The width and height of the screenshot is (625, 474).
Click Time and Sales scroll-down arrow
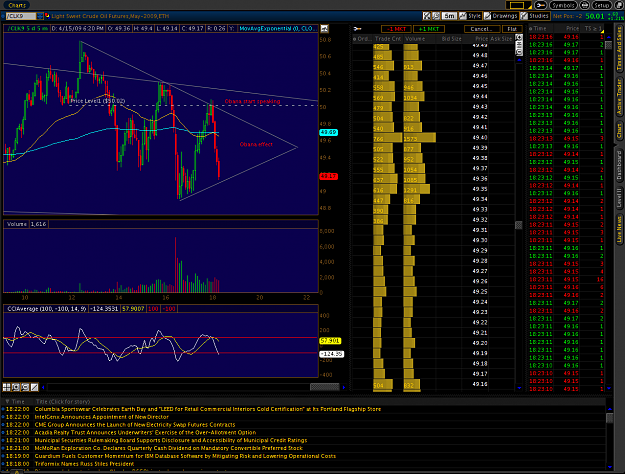click(x=609, y=387)
